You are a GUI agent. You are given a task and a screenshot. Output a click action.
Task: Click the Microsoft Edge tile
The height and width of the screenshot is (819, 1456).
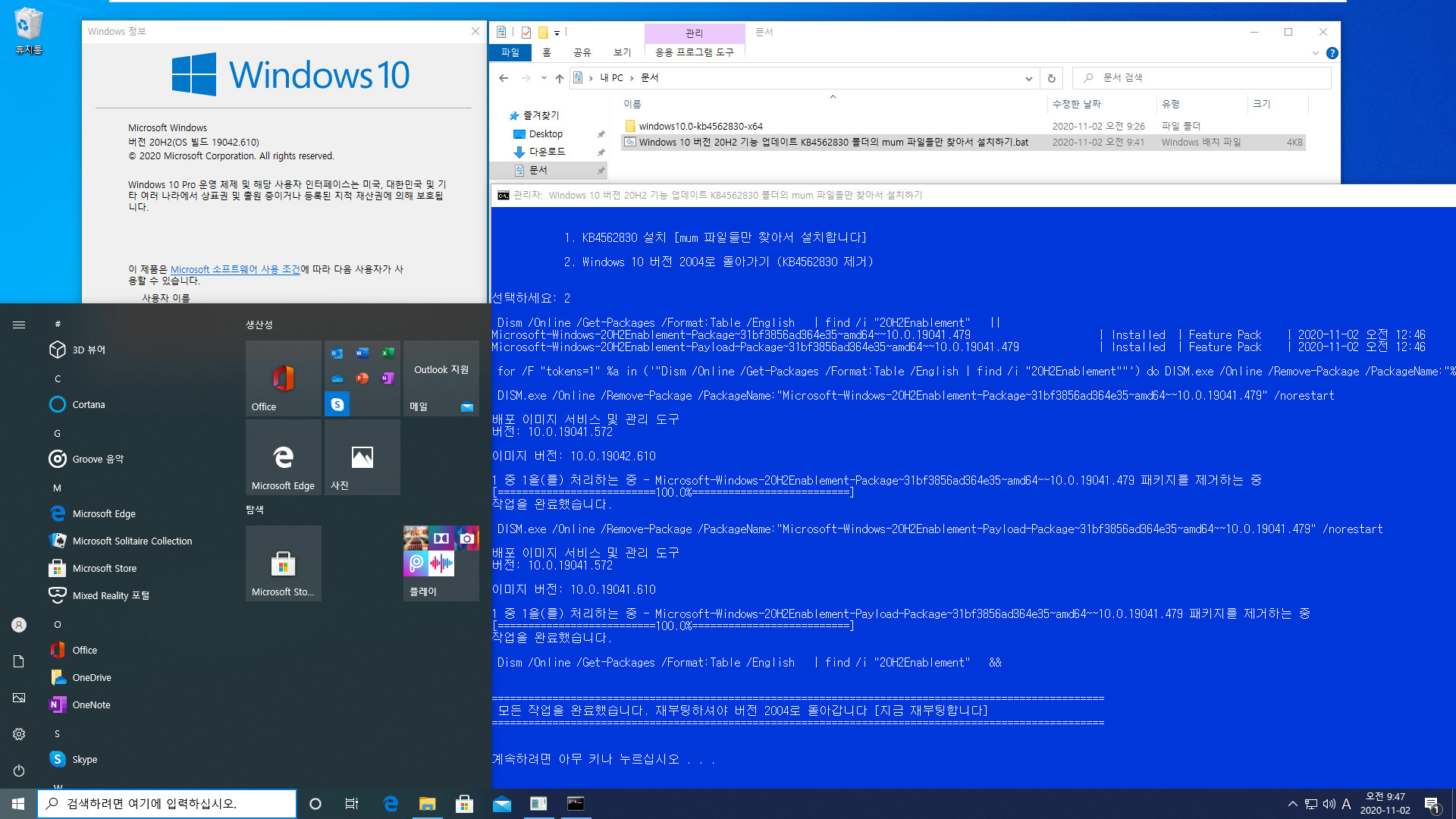[284, 457]
